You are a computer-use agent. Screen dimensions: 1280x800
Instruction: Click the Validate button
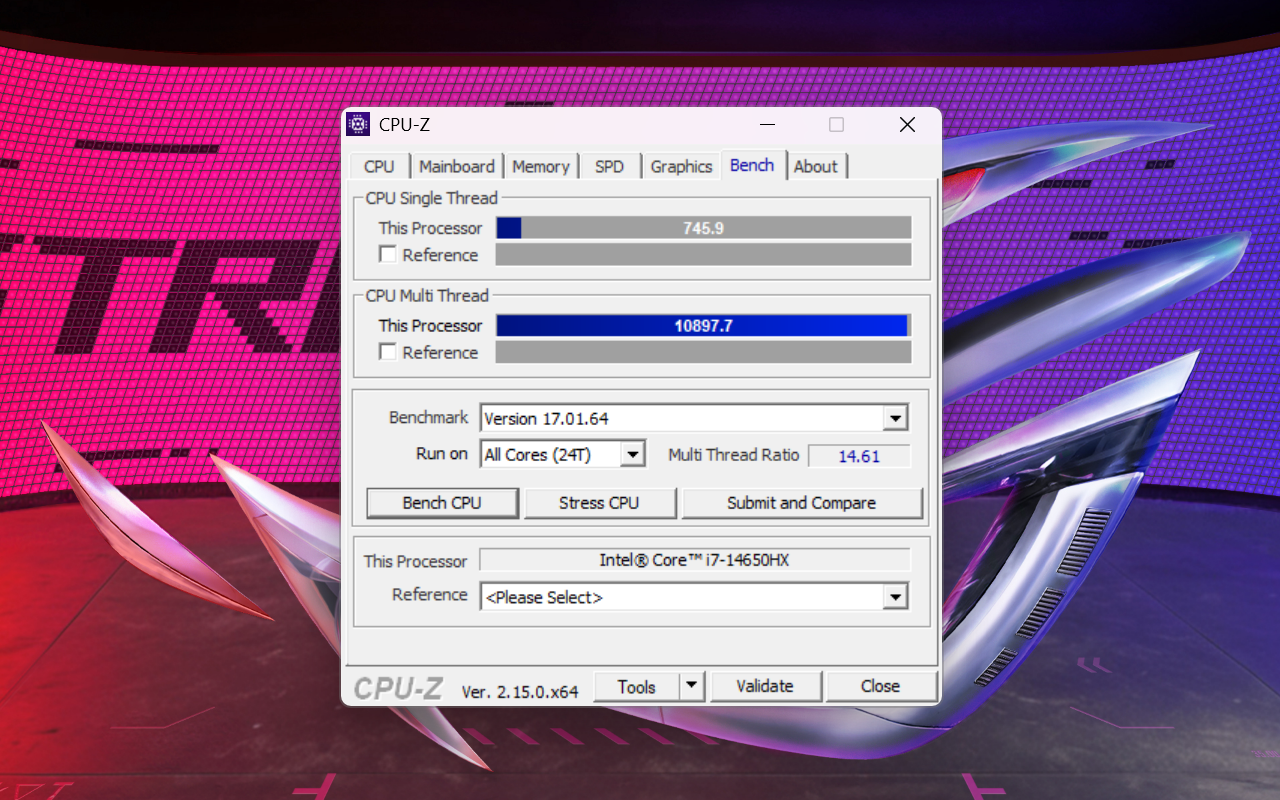[765, 687]
